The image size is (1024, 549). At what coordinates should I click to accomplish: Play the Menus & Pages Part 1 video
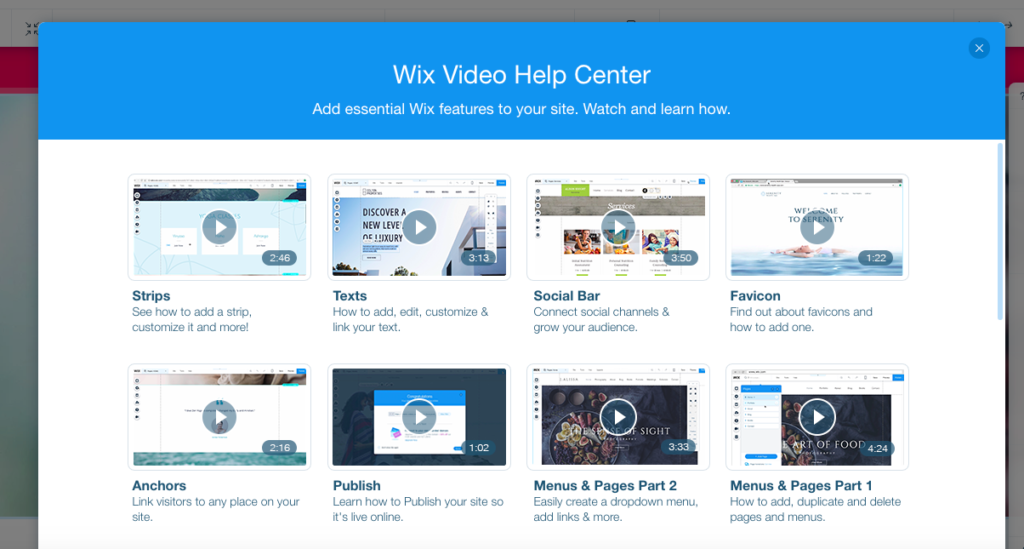pos(818,417)
